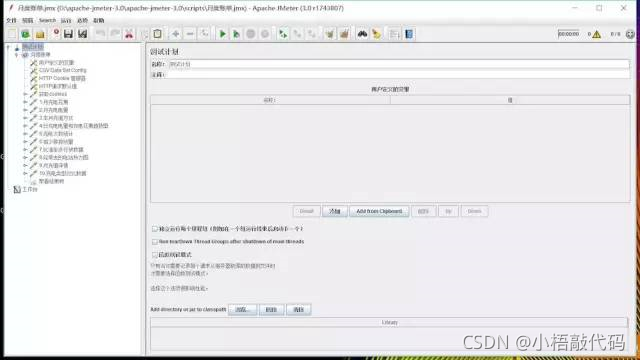The width and height of the screenshot is (640, 360).
Task: Collapse the thread group node under test plan
Action: [x=16, y=55]
